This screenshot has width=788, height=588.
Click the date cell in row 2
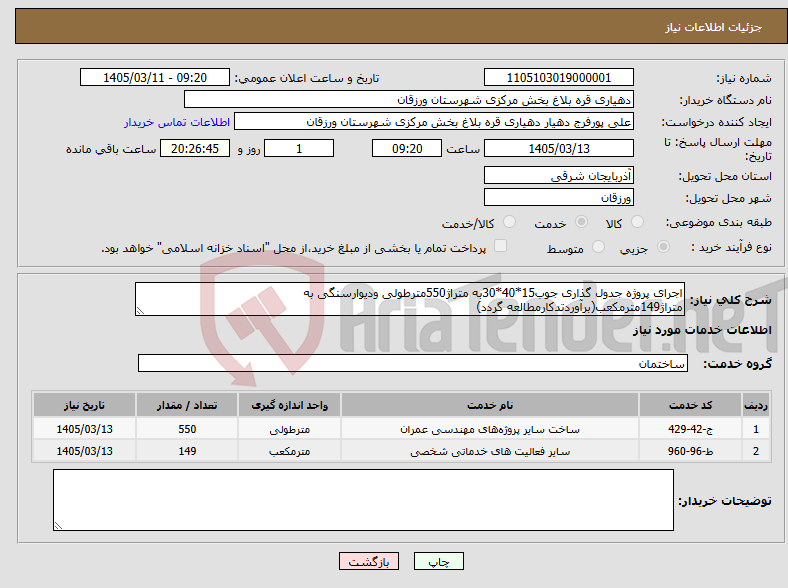coord(84,451)
